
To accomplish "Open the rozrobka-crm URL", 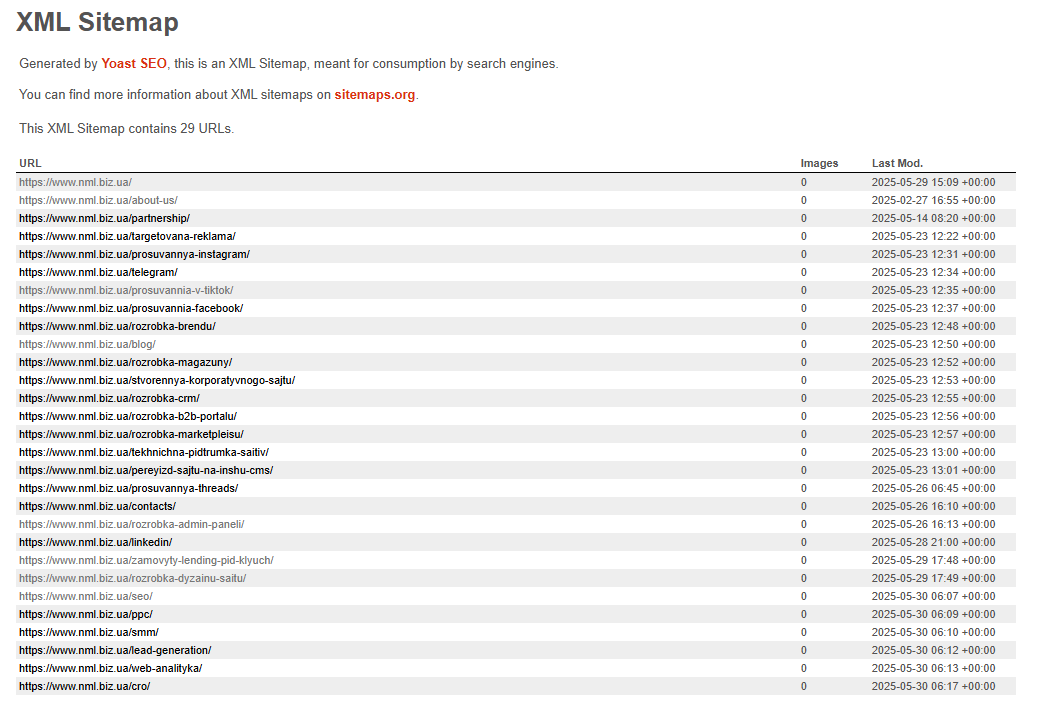I will (109, 398).
